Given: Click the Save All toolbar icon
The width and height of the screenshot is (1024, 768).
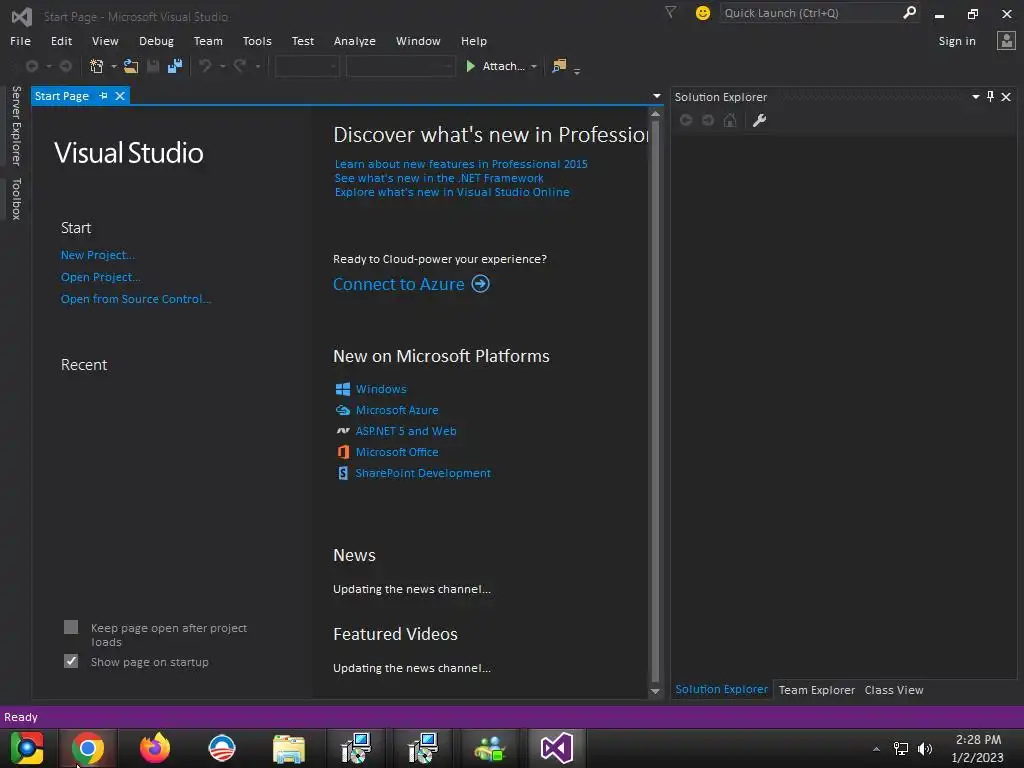Looking at the screenshot, I should click(x=174, y=66).
